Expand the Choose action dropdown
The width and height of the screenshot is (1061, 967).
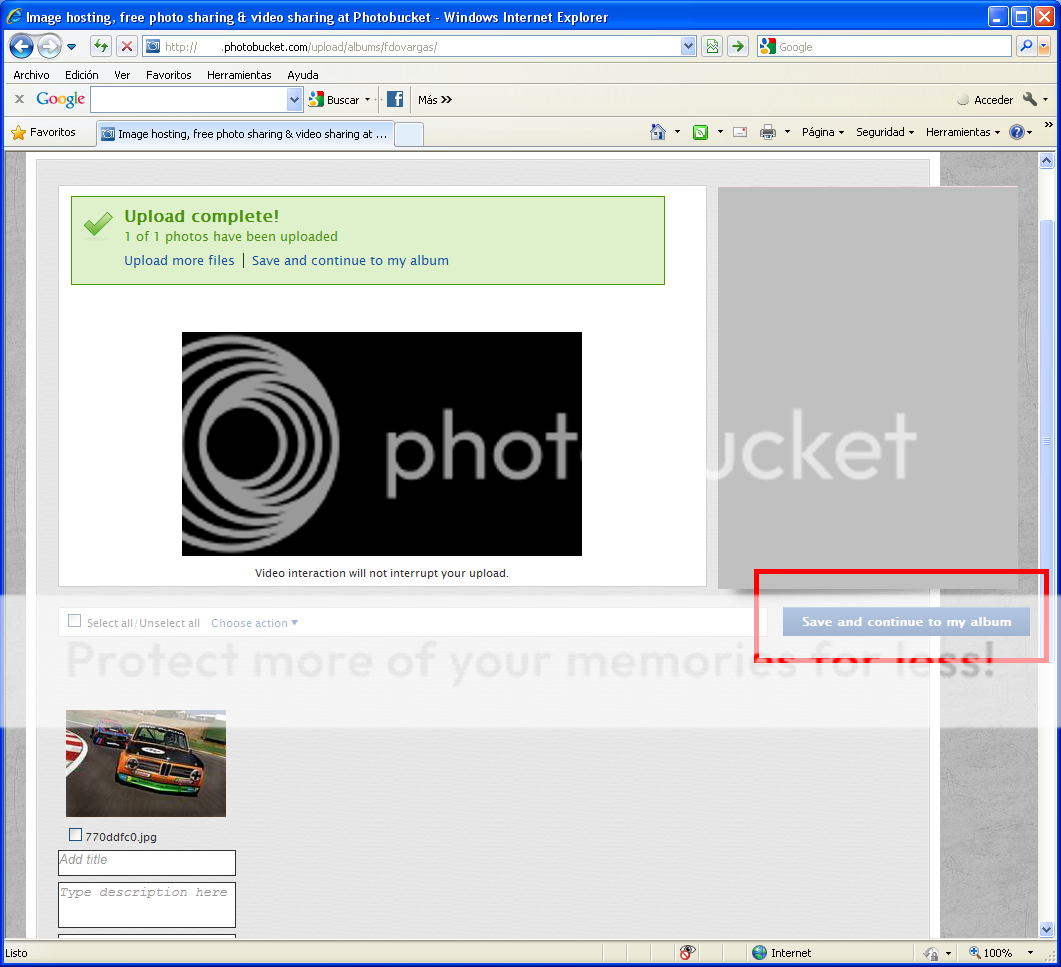pyautogui.click(x=254, y=623)
